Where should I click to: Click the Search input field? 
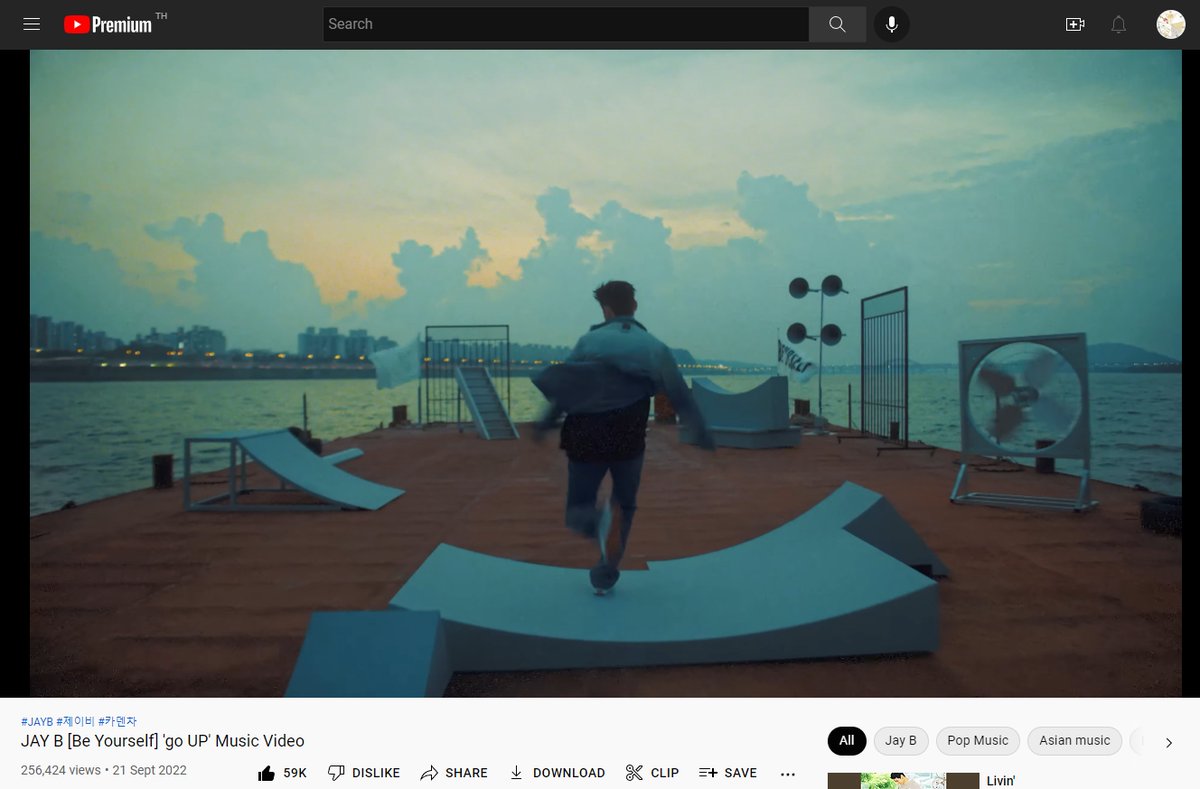point(566,24)
